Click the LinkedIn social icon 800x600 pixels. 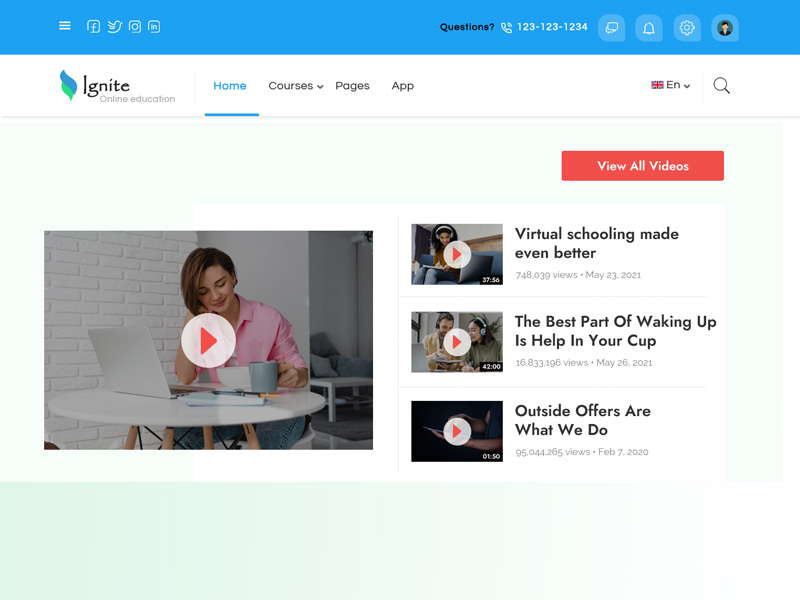click(154, 27)
